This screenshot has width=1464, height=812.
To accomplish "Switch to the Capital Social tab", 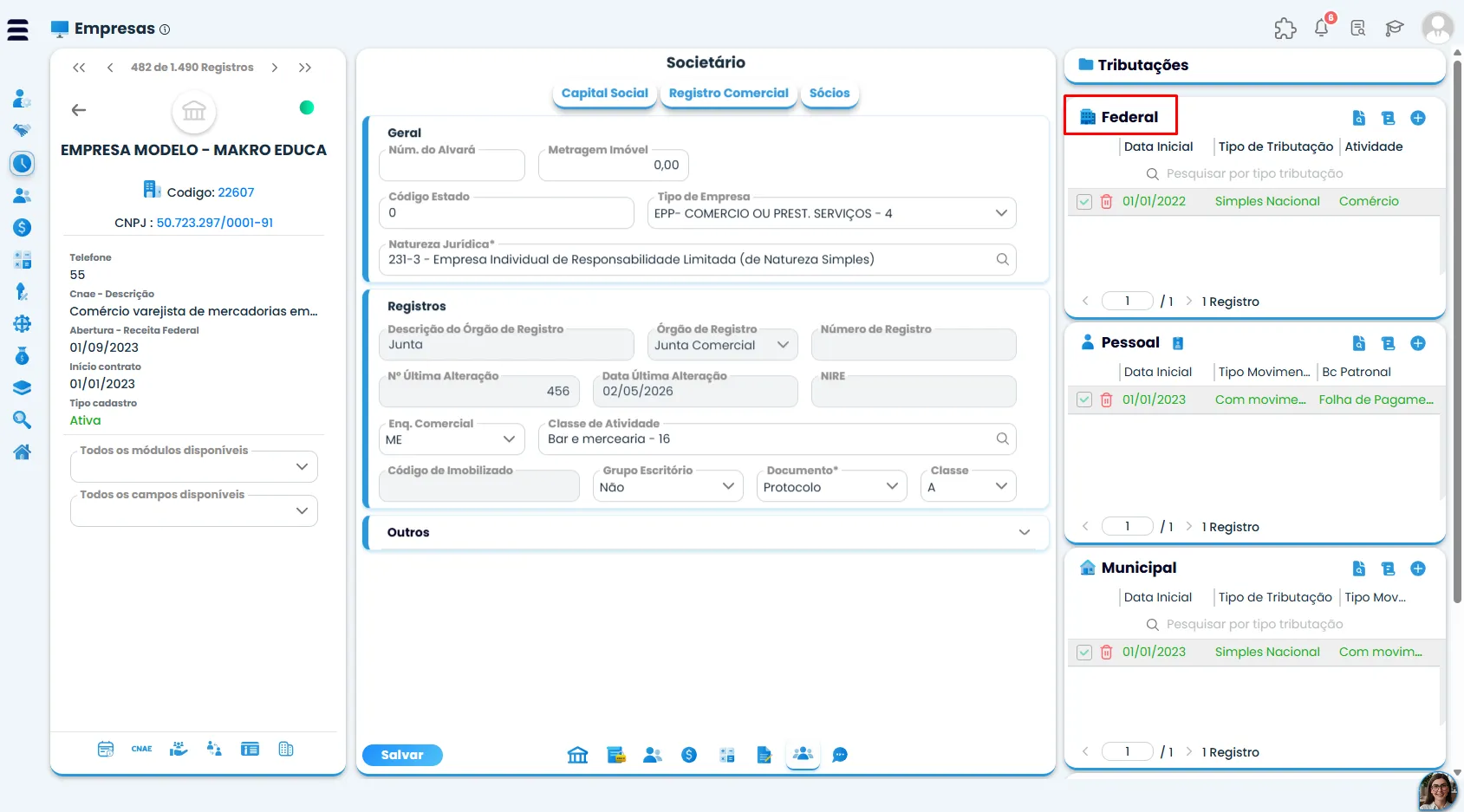I will [604, 93].
